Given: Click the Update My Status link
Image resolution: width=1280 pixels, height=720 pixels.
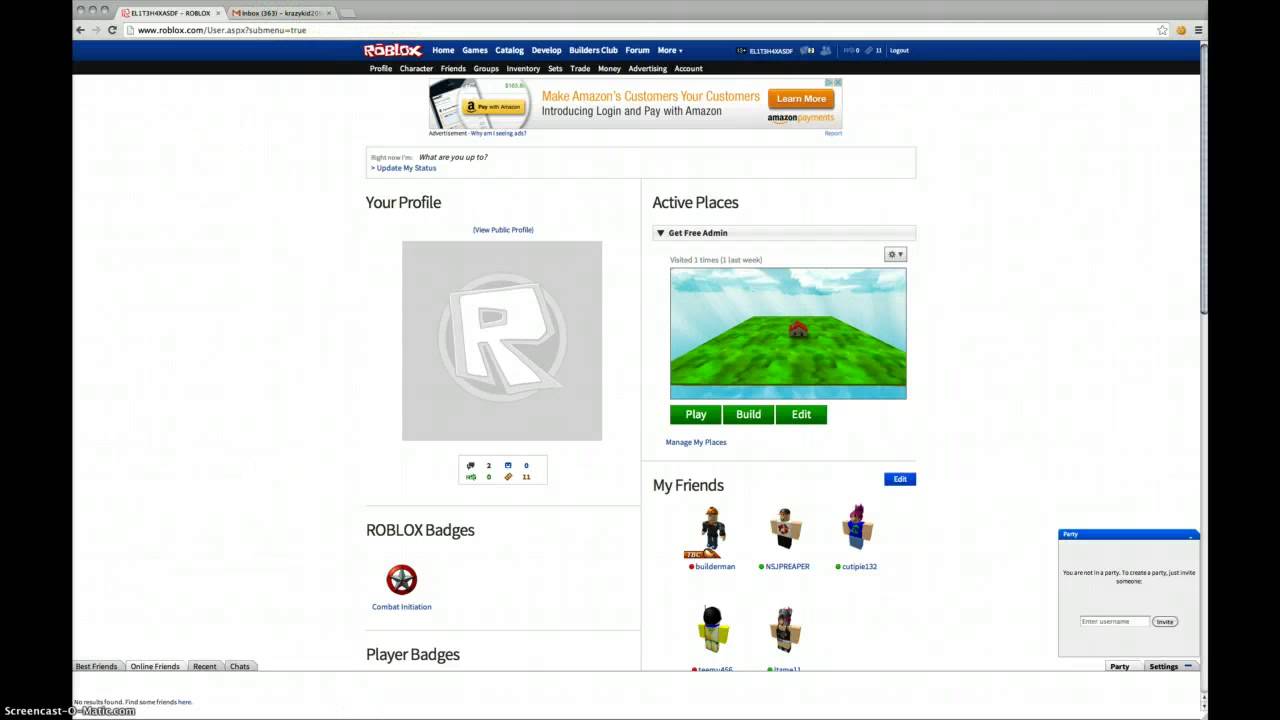Looking at the screenshot, I should coord(404,168).
